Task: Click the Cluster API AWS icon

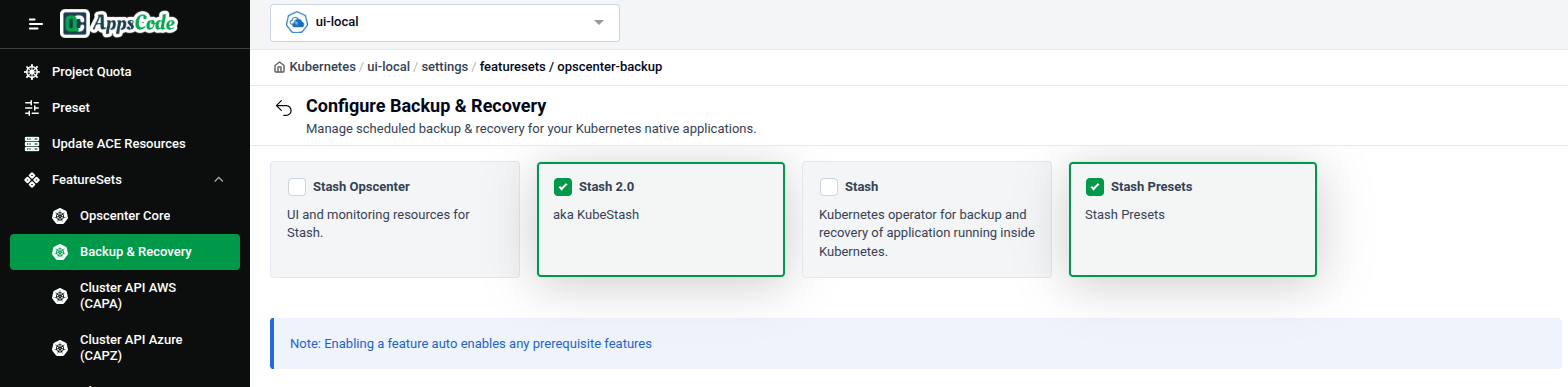Action: tap(60, 296)
